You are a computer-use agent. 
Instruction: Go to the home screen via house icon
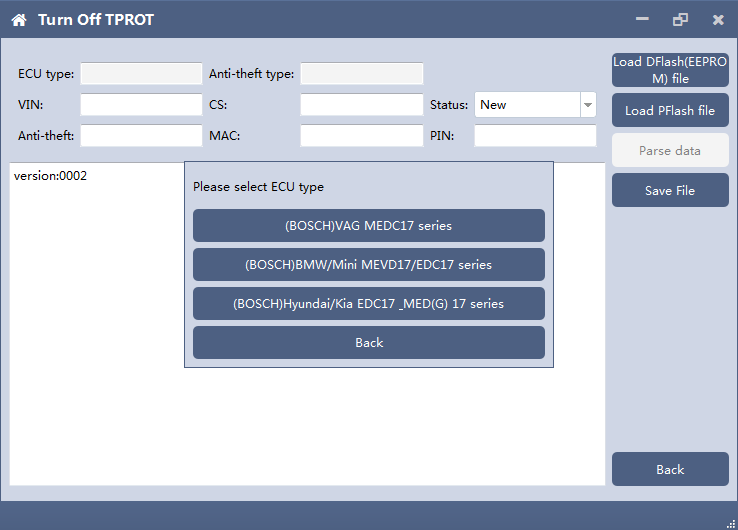pos(19,20)
